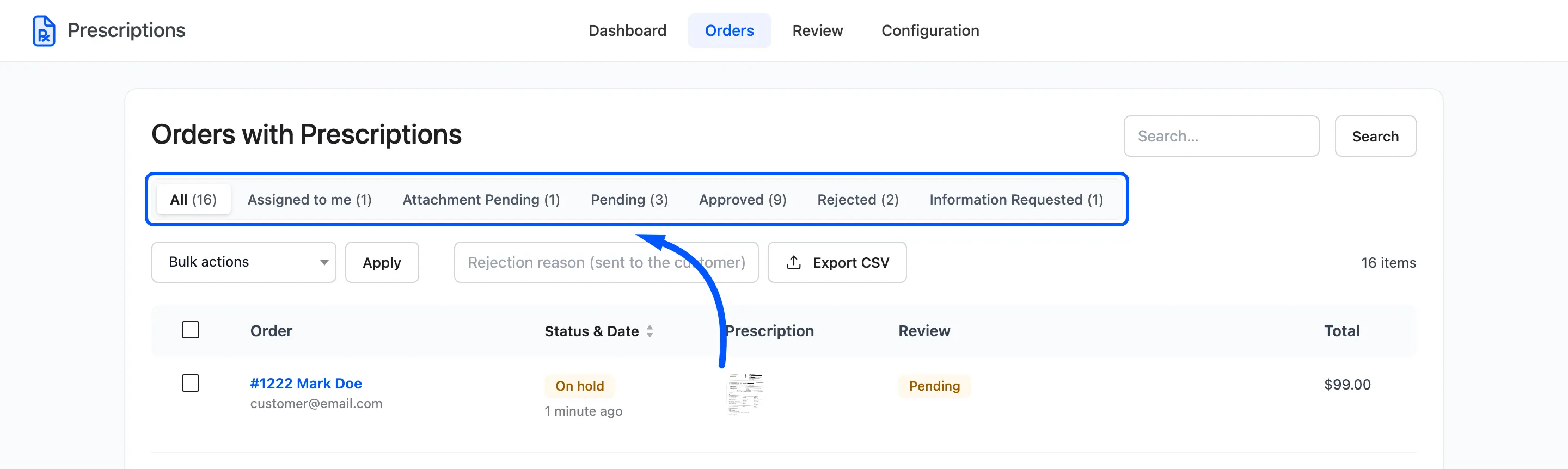Check the box for order #1222
1568x469 pixels.
(x=191, y=383)
